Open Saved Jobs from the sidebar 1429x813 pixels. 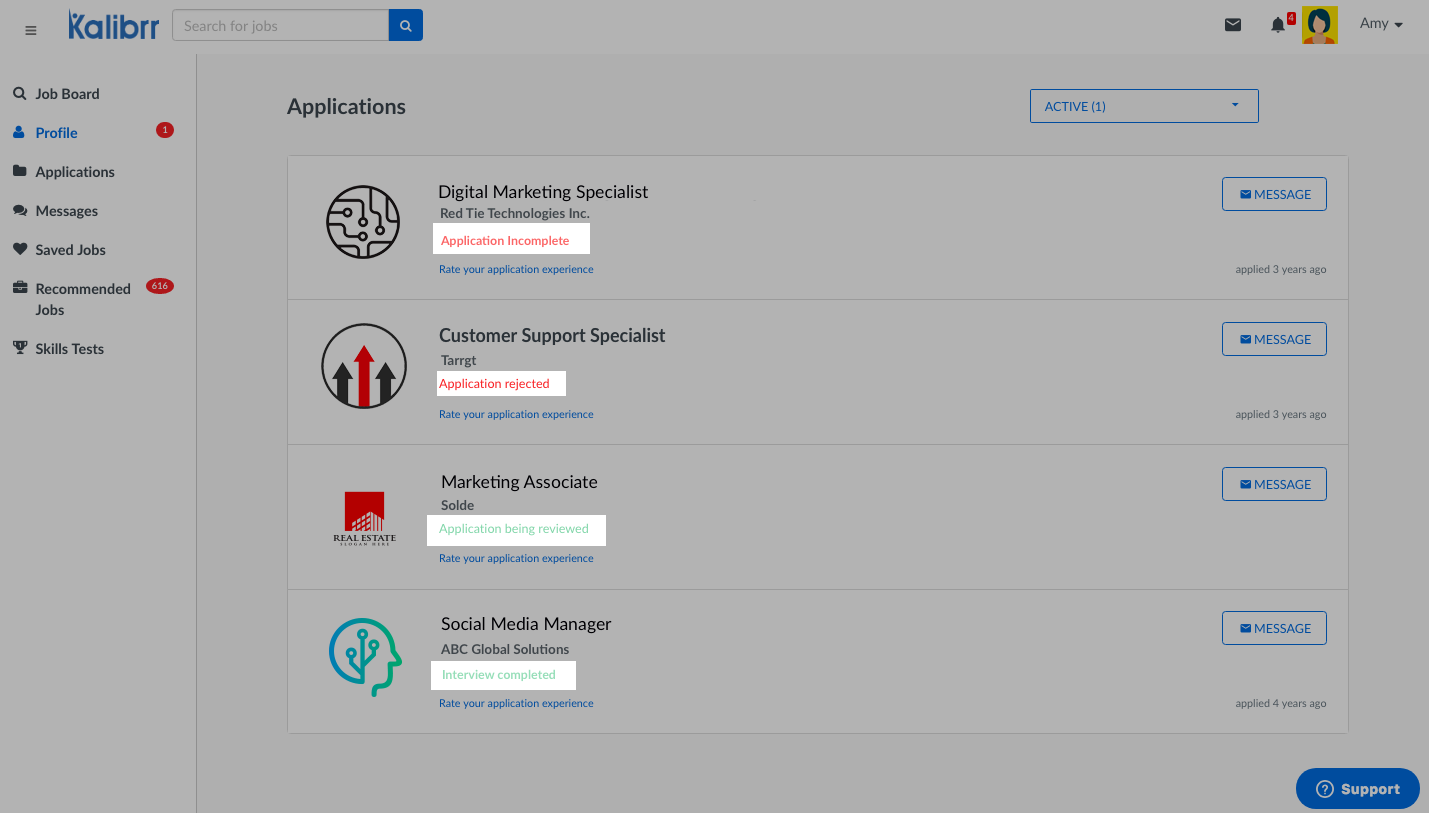(70, 250)
